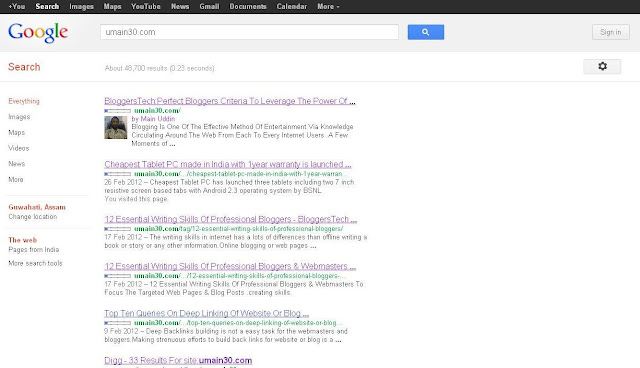Click the Google logo
The height and width of the screenshot is (368, 640).
pyautogui.click(x=38, y=33)
